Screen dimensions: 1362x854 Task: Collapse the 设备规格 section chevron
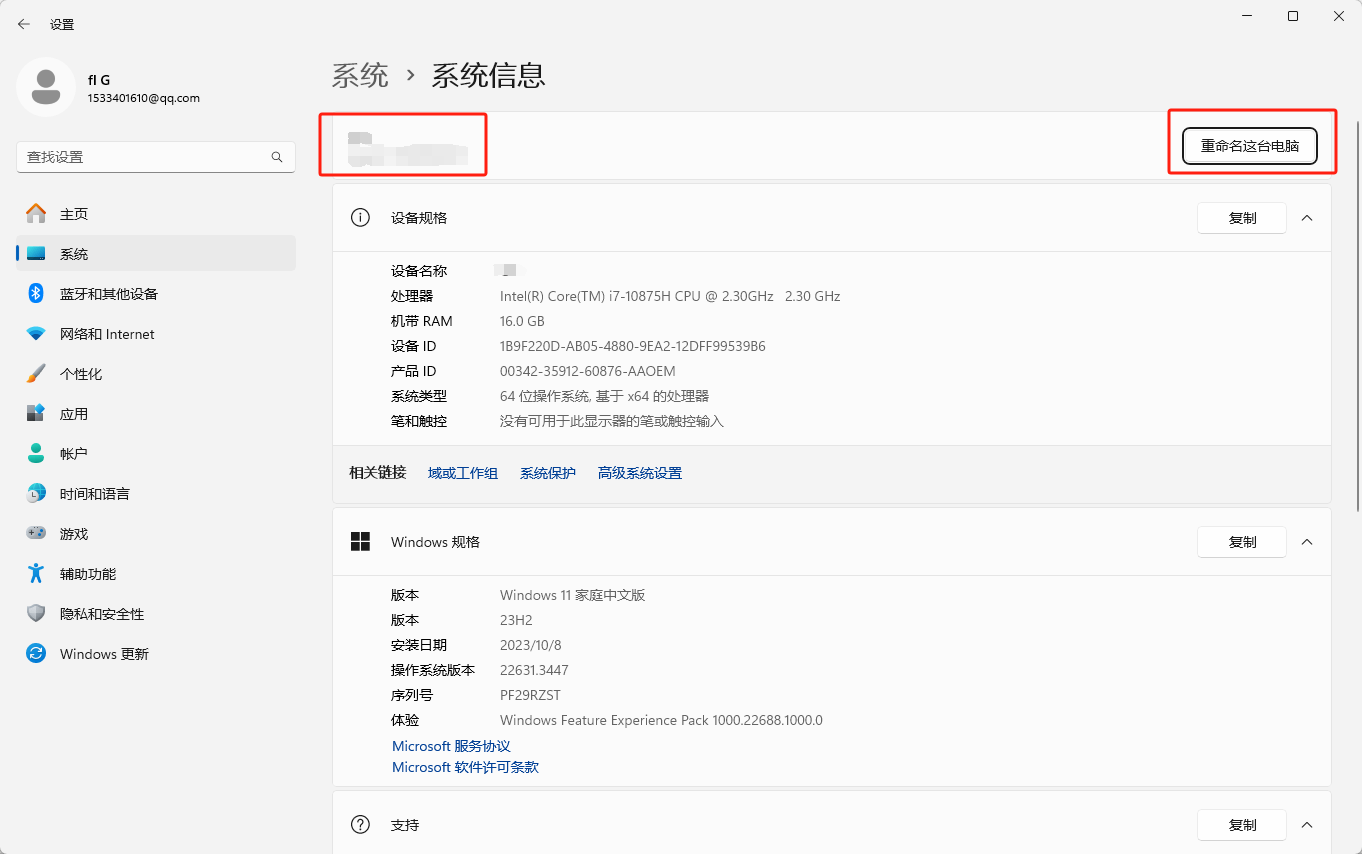coord(1306,218)
